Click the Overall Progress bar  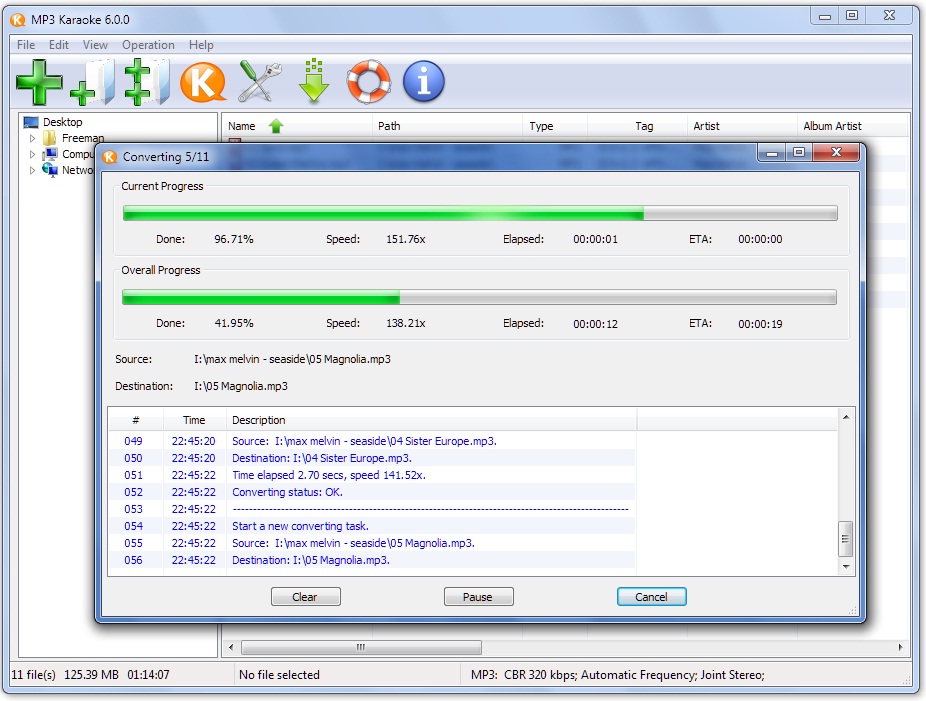478,296
